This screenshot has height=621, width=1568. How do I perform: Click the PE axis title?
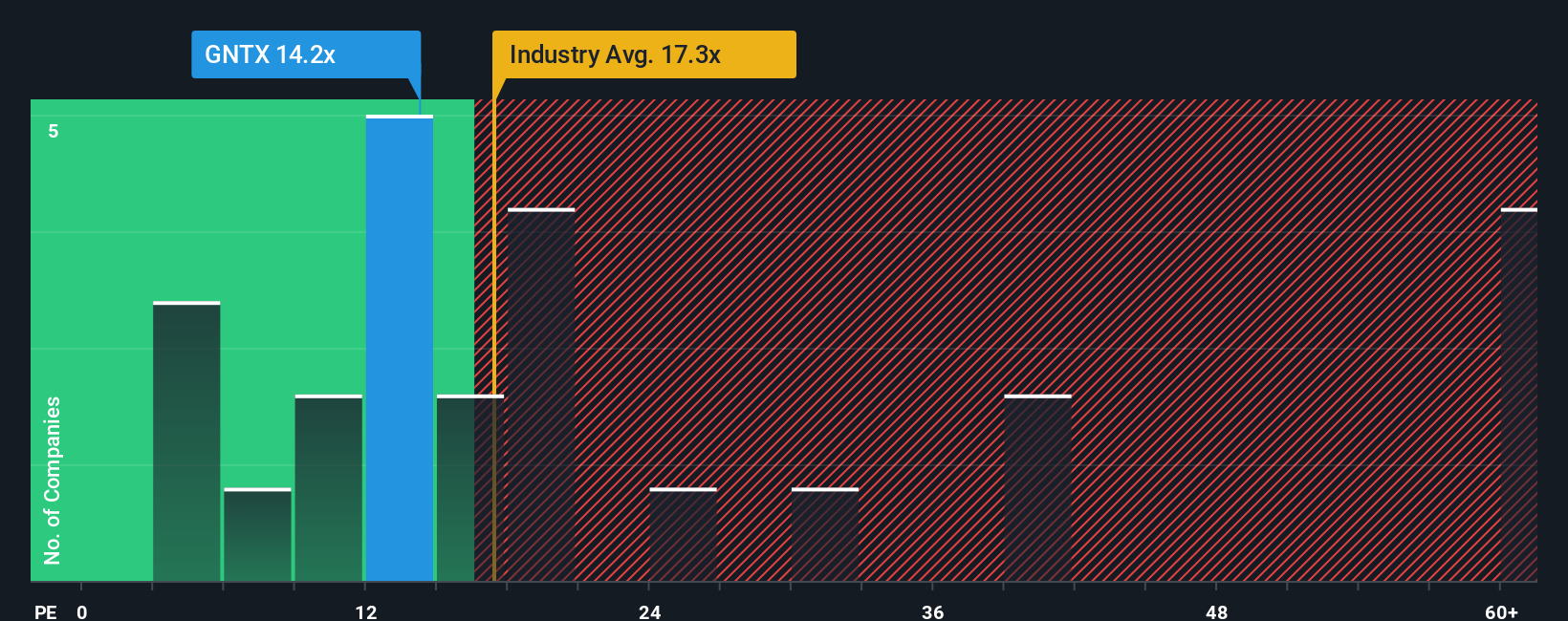[x=46, y=611]
